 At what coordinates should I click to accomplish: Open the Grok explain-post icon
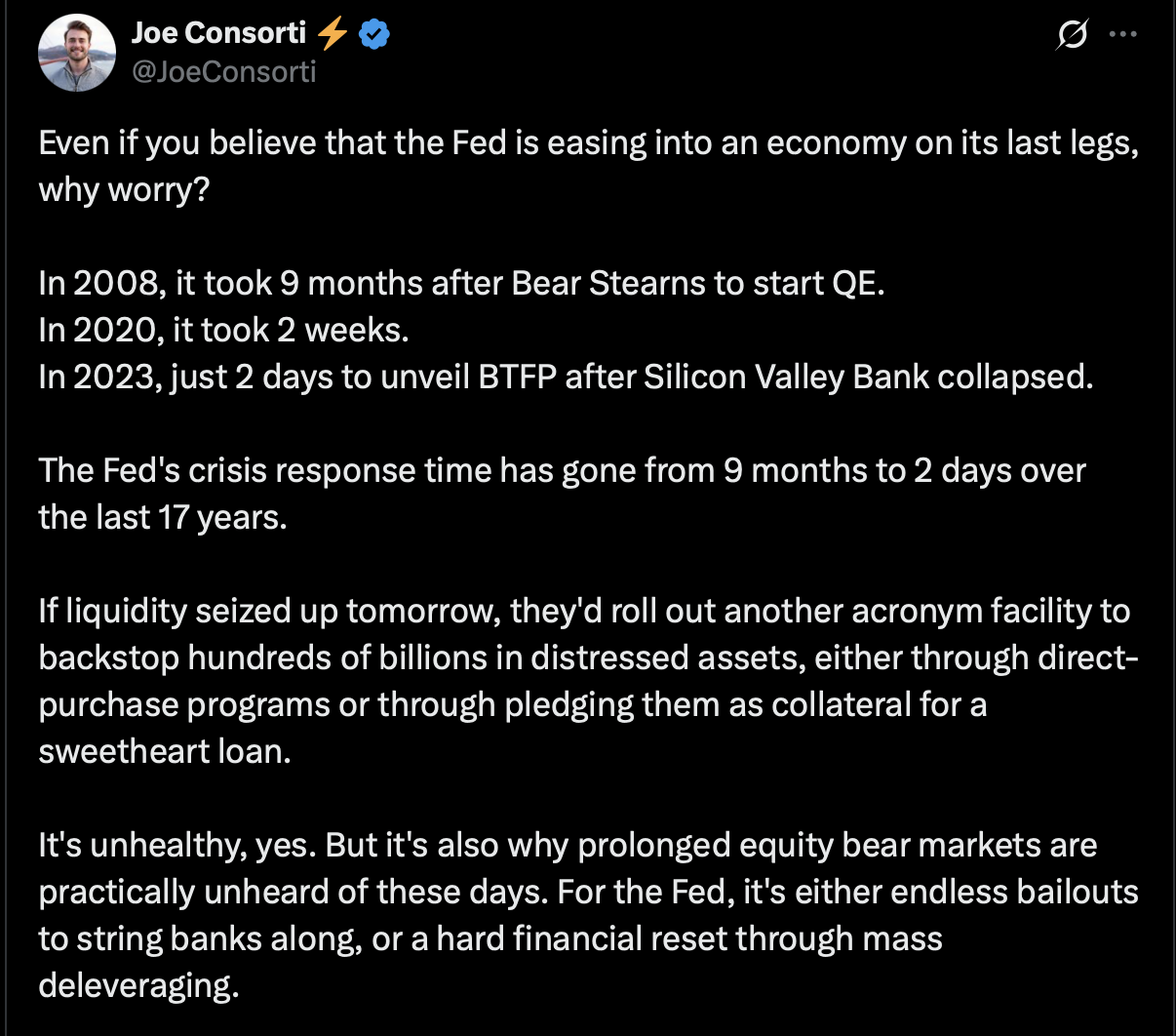tap(1072, 36)
